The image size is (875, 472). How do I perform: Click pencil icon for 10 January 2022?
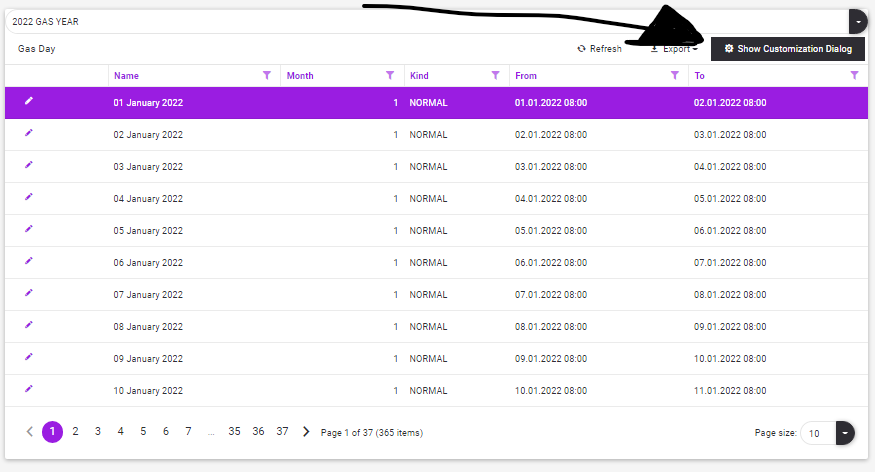(29, 389)
